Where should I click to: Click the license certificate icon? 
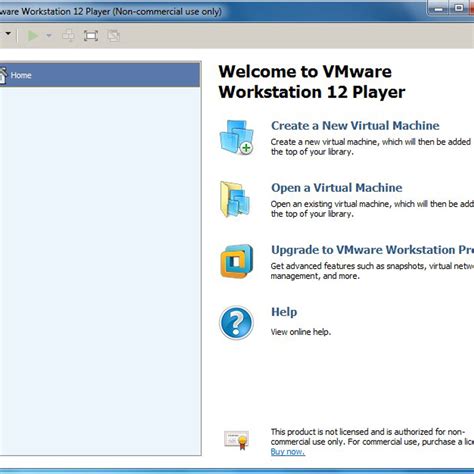click(x=237, y=440)
